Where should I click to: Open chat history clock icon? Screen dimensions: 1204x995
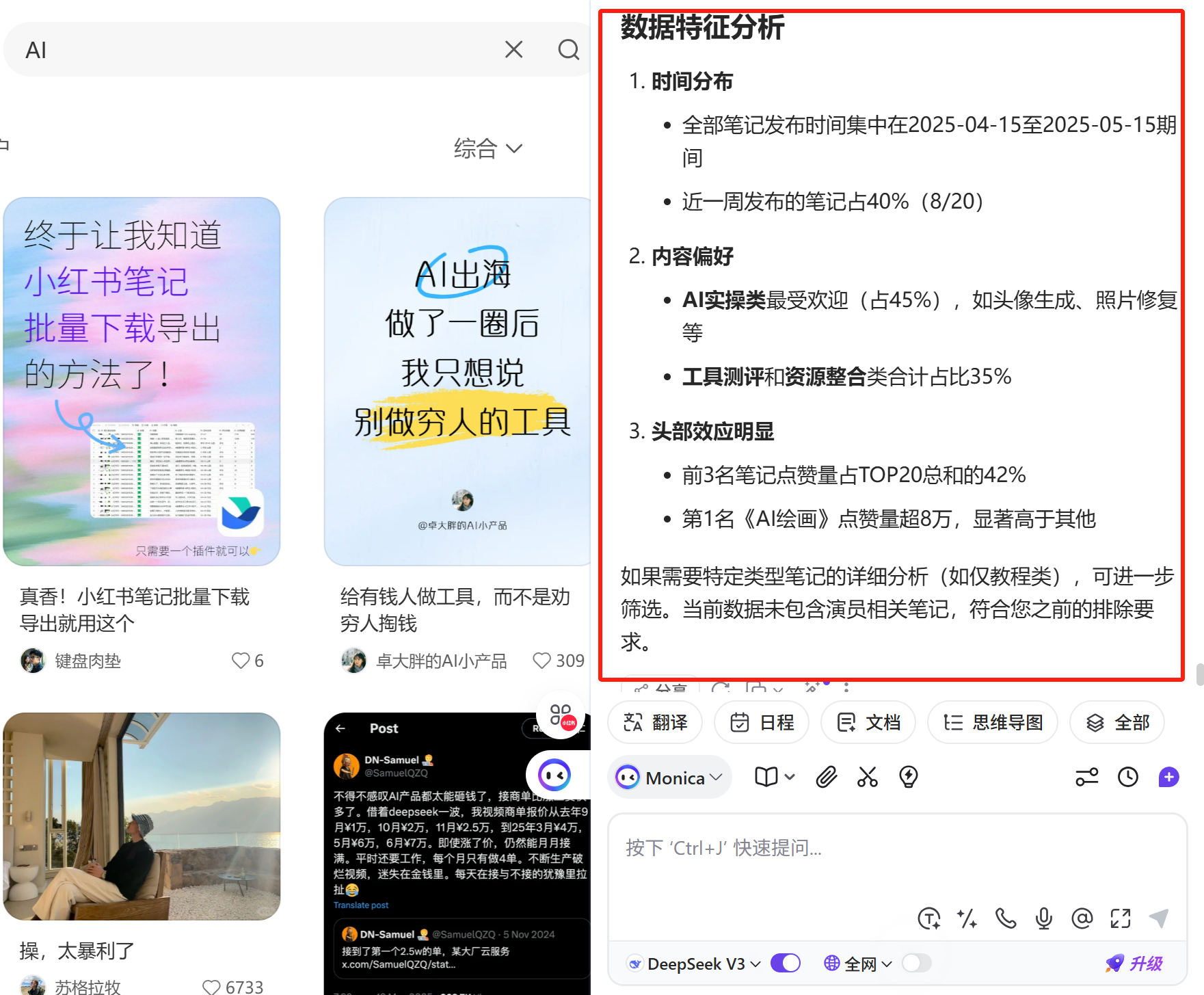1127,777
